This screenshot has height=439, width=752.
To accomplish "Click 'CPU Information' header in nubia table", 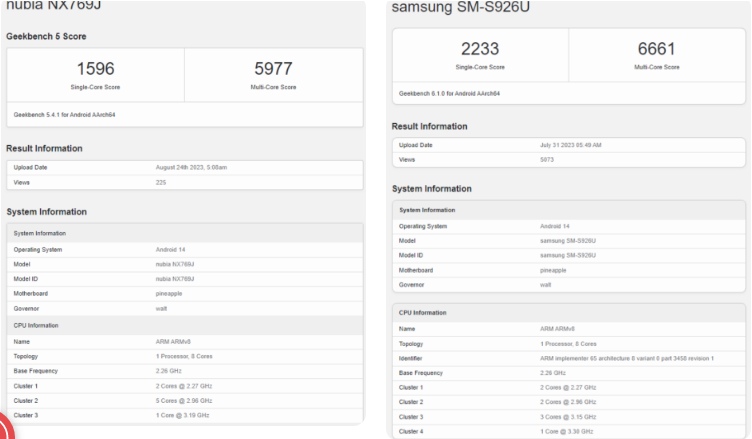I will (36, 325).
